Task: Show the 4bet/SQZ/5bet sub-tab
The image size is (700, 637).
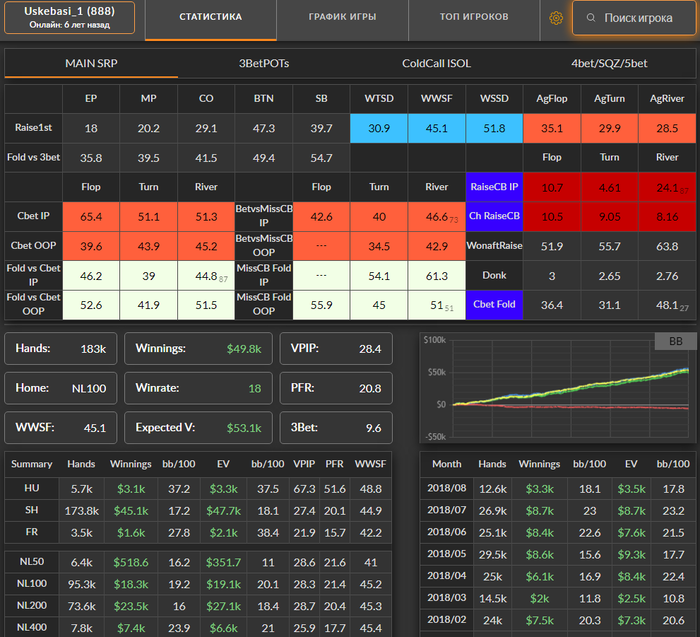Action: pos(609,63)
